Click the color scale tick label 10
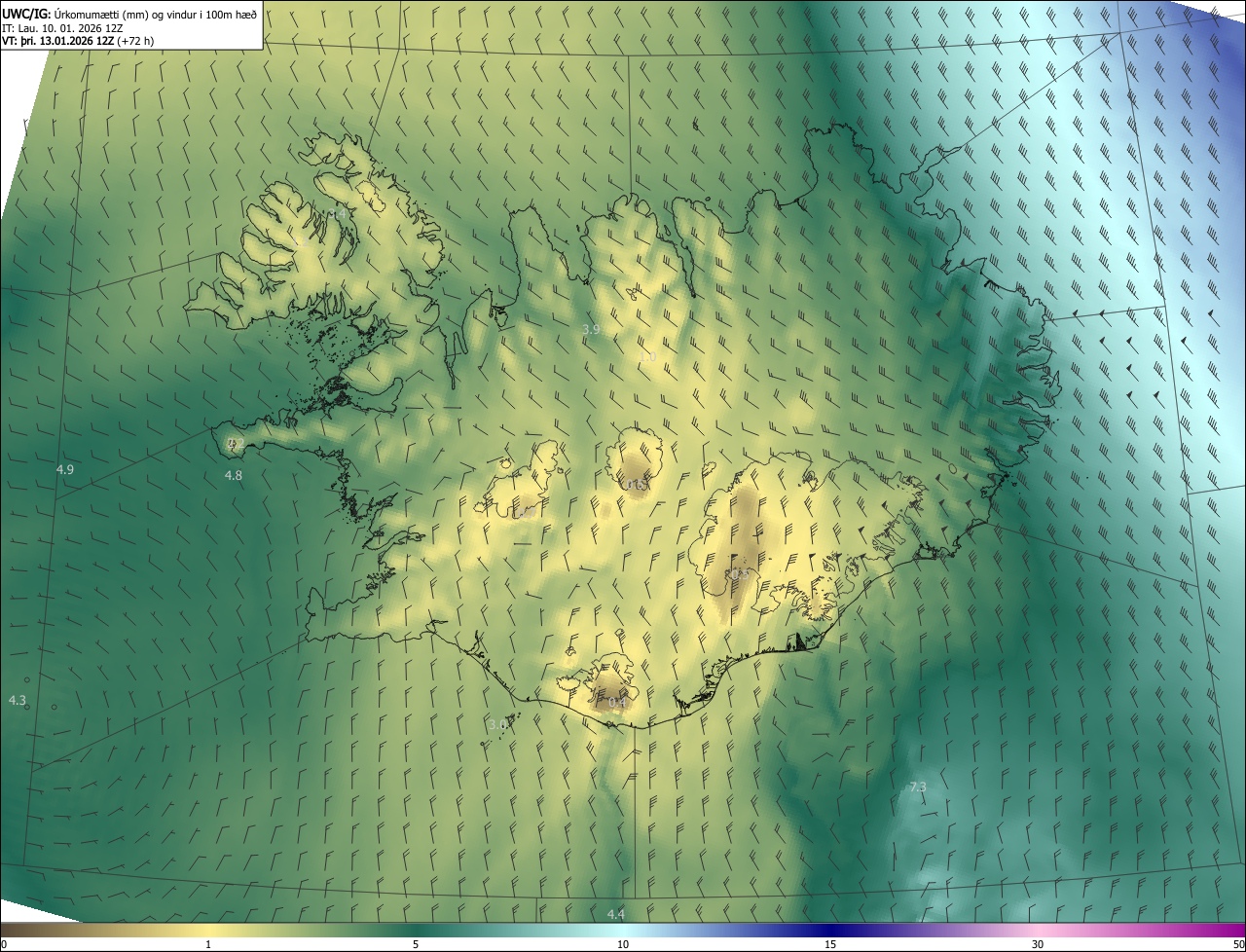 click(x=623, y=945)
